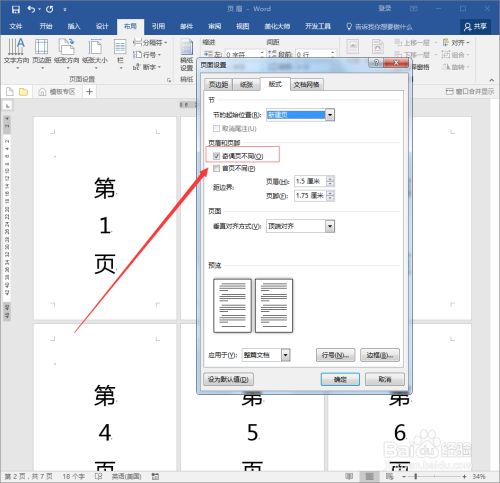Click the zoom out minus button
The width and height of the screenshot is (500, 483).
(404, 476)
